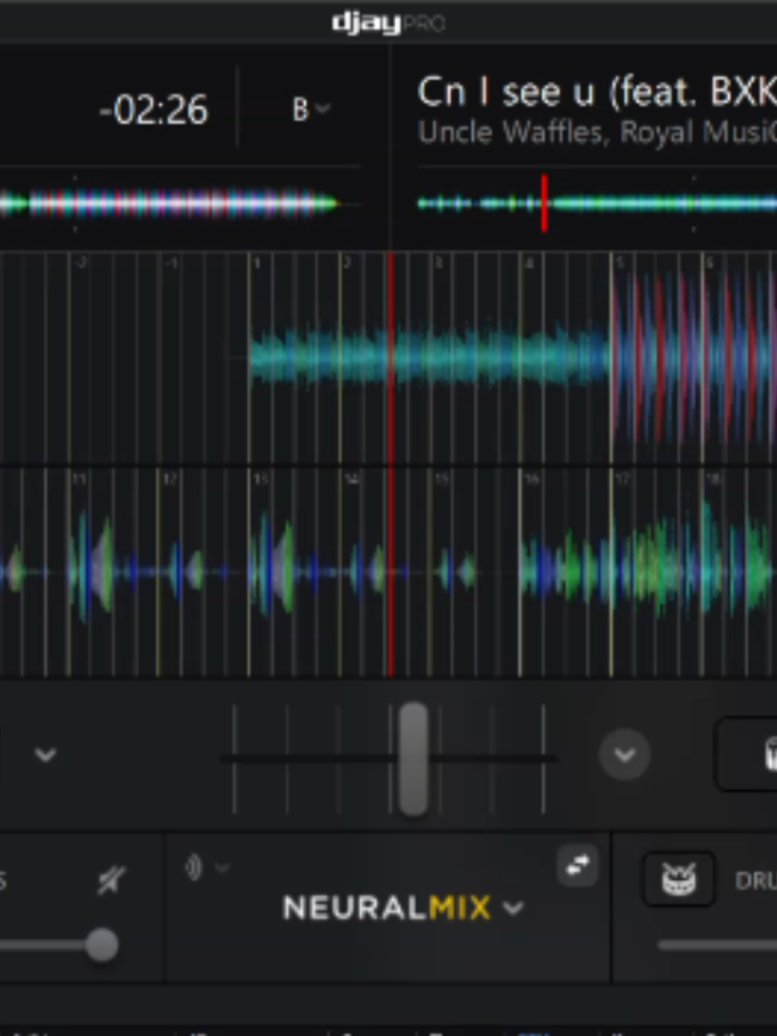Click the partially visible button at right edge

747,754
